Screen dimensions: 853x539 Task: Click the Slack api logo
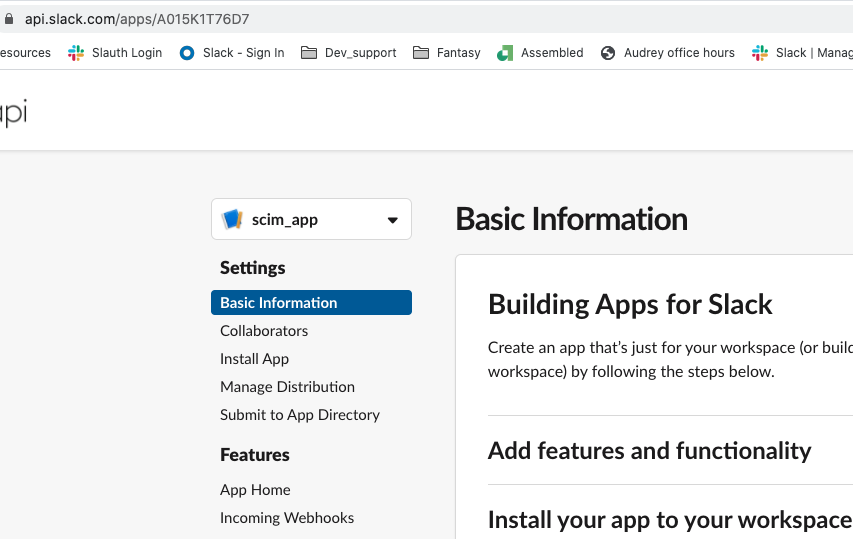click(13, 113)
